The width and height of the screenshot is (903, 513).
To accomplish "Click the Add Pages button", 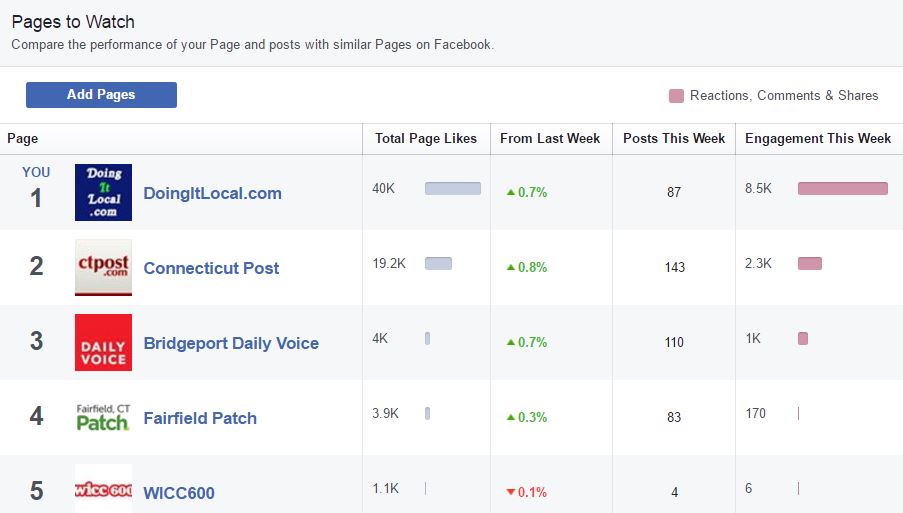I will (x=101, y=95).
